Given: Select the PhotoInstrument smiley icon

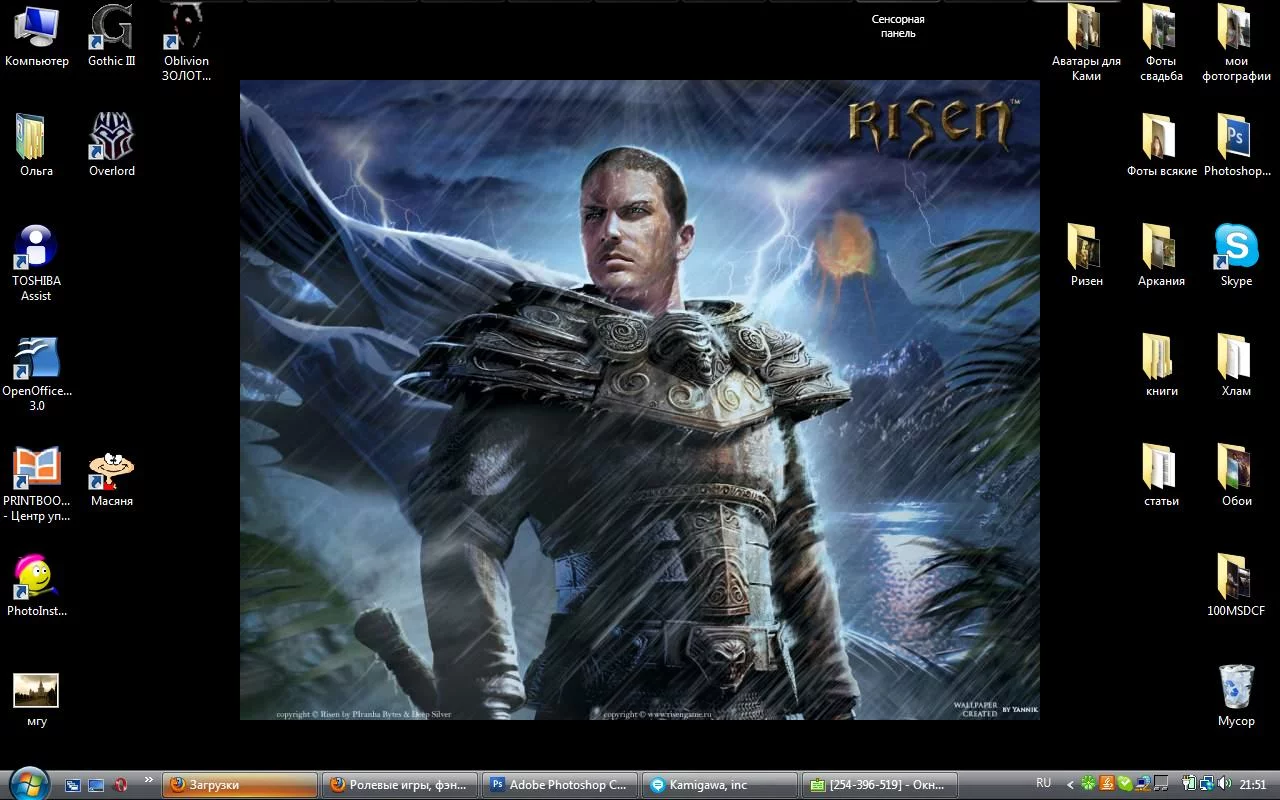Looking at the screenshot, I should (37, 578).
